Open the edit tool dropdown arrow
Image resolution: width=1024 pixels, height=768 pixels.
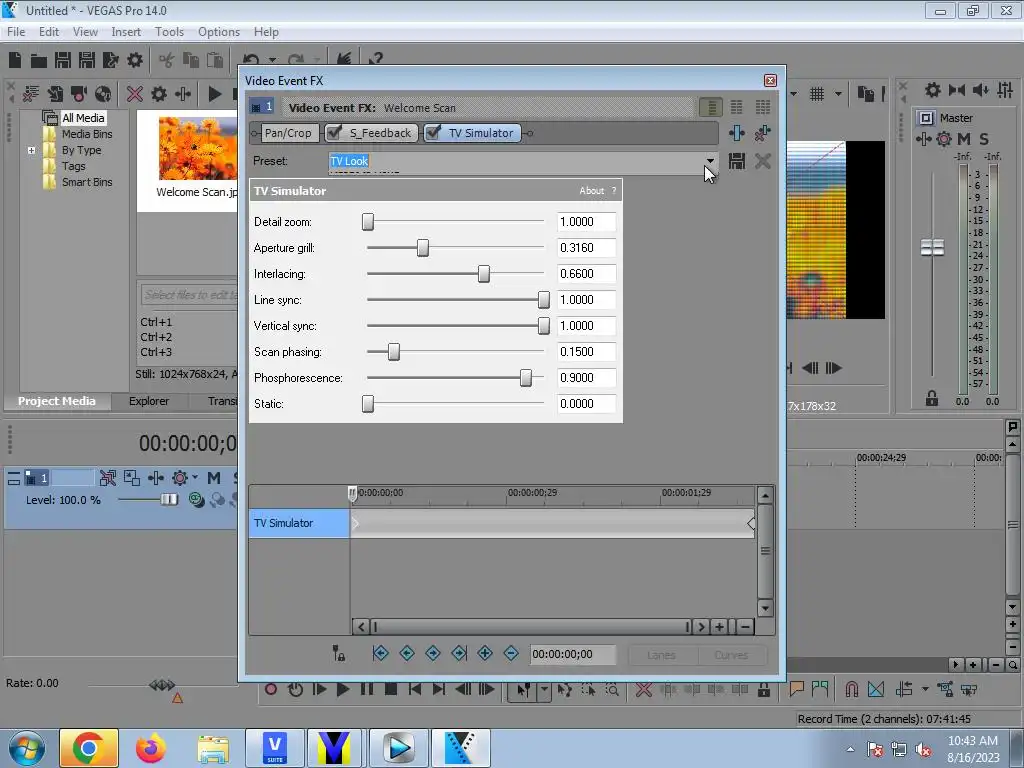coord(543,690)
